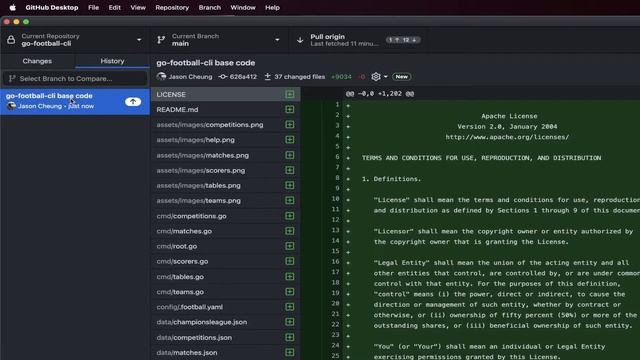
Task: Click added-file icon beside tables.go
Action: coord(290,277)
